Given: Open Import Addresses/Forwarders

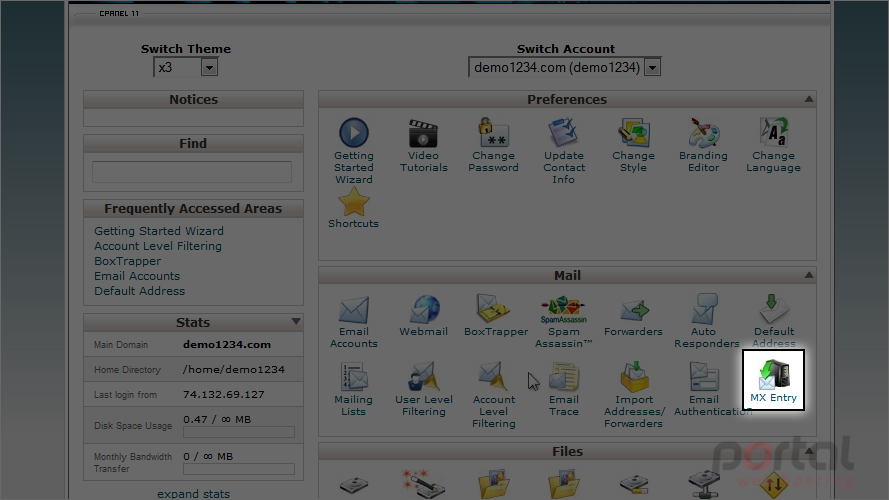Looking at the screenshot, I should pos(634,377).
